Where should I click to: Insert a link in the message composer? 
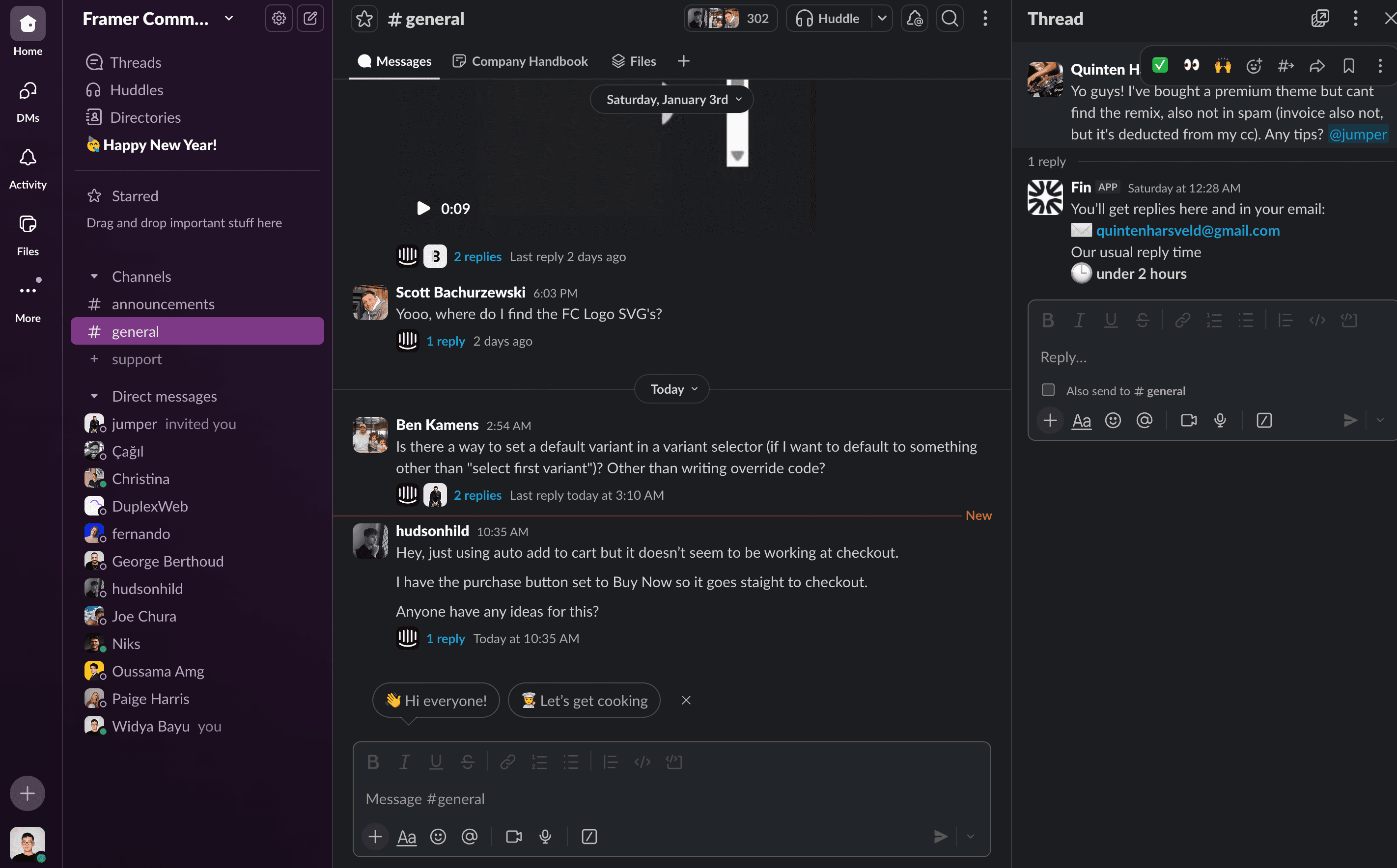(x=507, y=762)
